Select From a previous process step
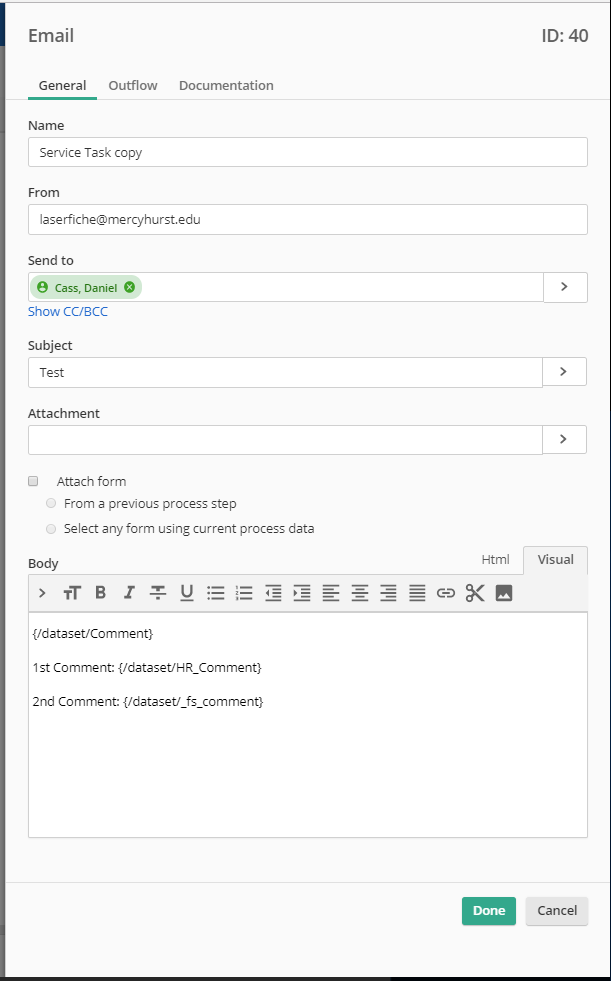Viewport: 611px width, 981px height. [51, 503]
